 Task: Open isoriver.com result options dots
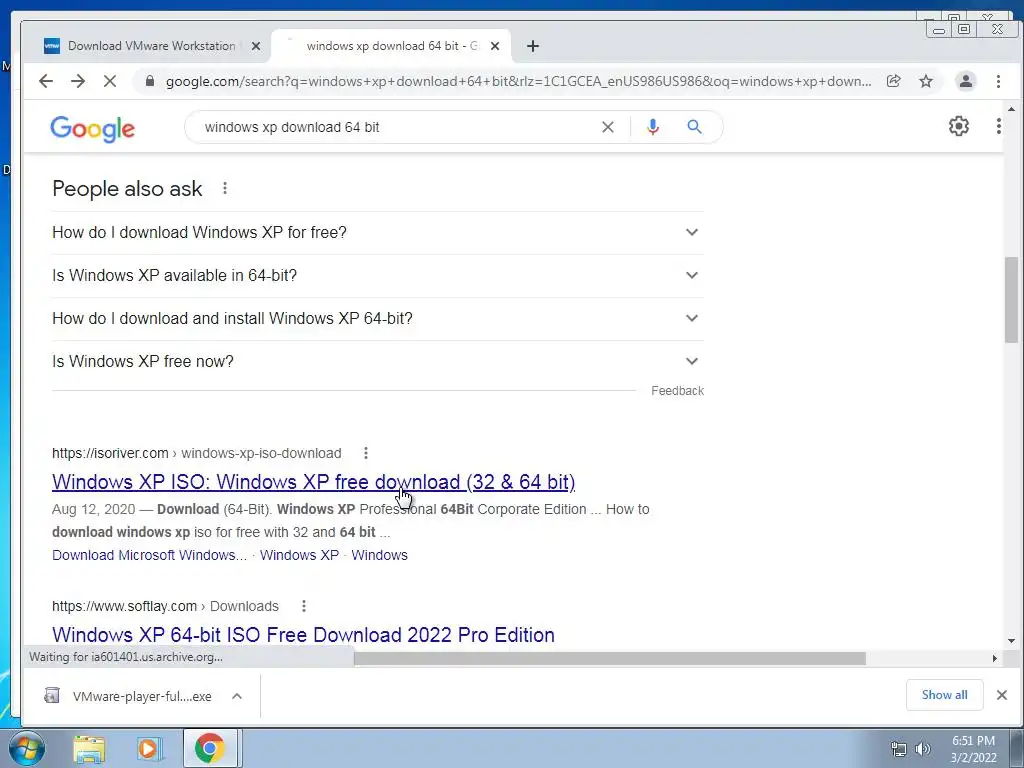pos(366,453)
